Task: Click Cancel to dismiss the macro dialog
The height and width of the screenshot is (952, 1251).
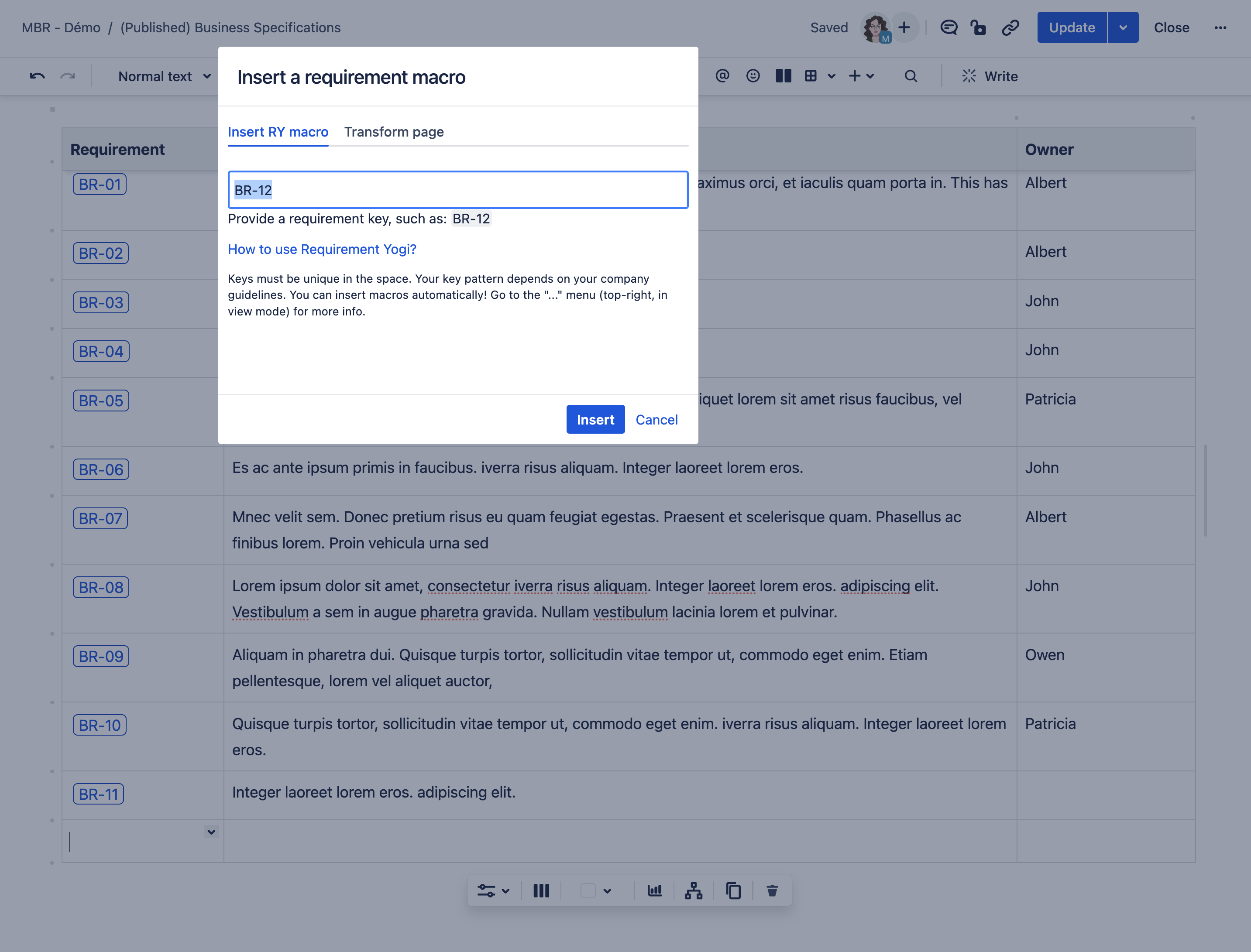Action: 657,419
